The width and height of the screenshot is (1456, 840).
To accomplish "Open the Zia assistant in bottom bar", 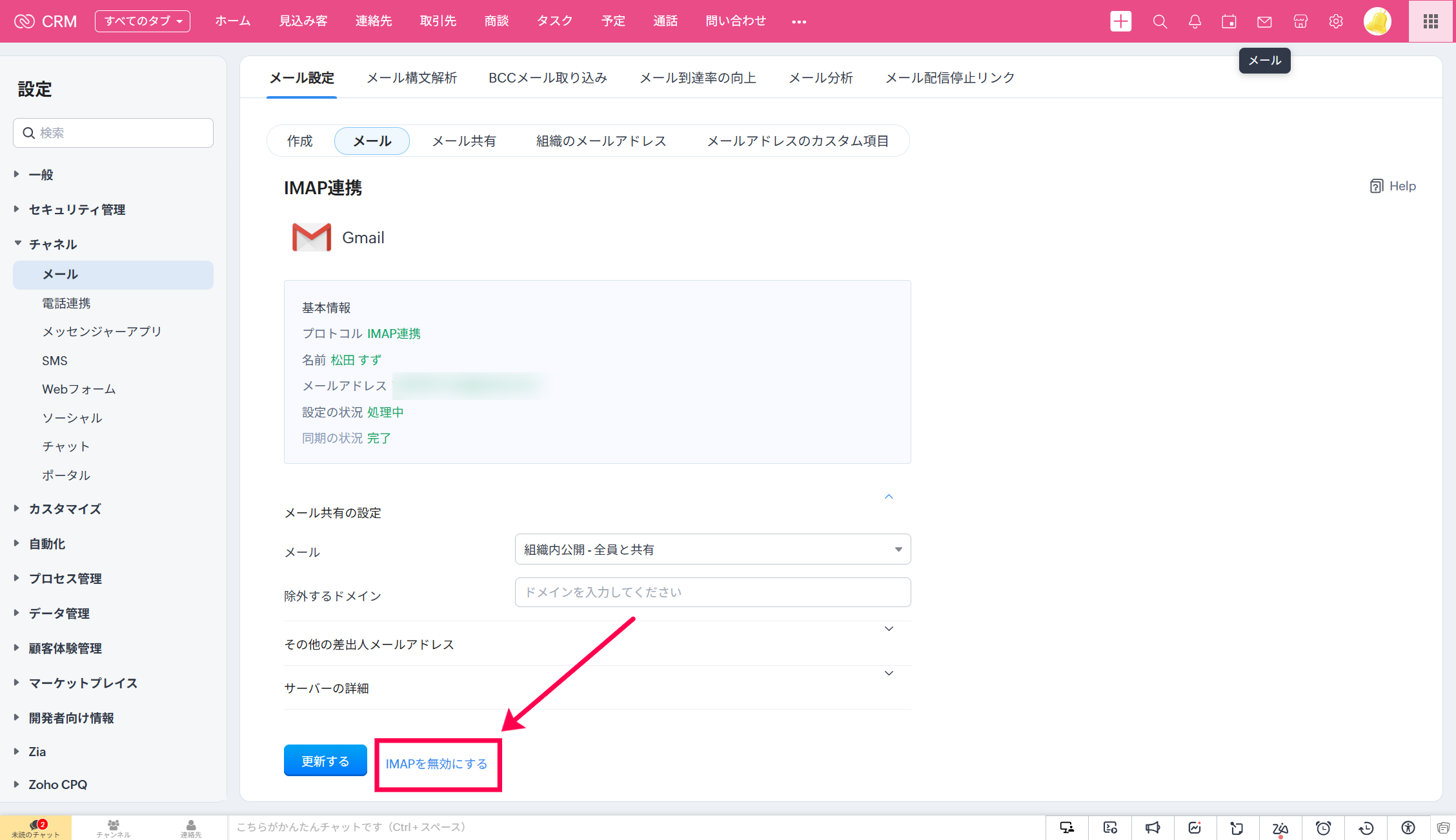I will (x=1280, y=828).
